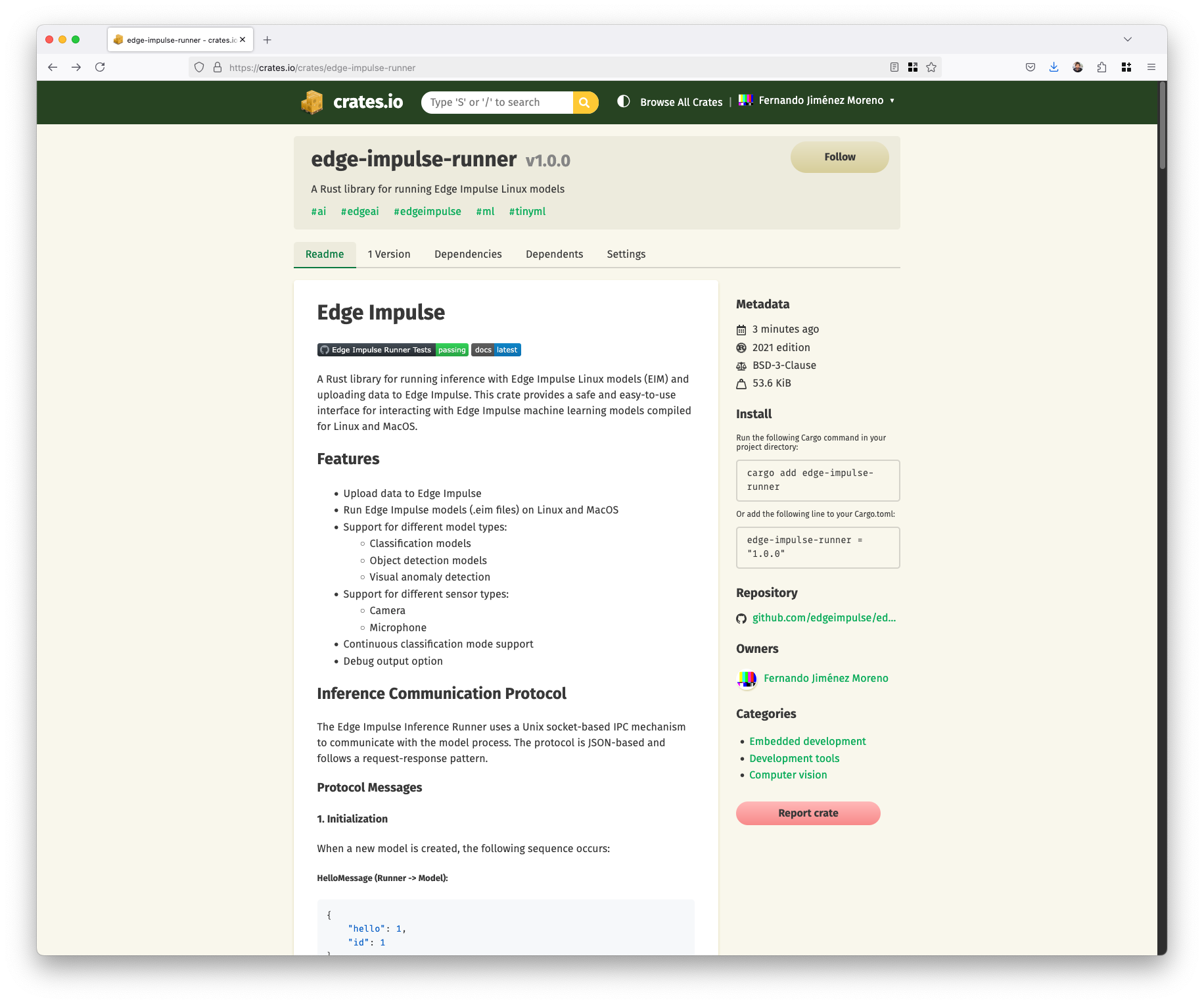Click the grid icon in the address bar
Screen dimensions: 1204x1004
pyautogui.click(x=913, y=67)
